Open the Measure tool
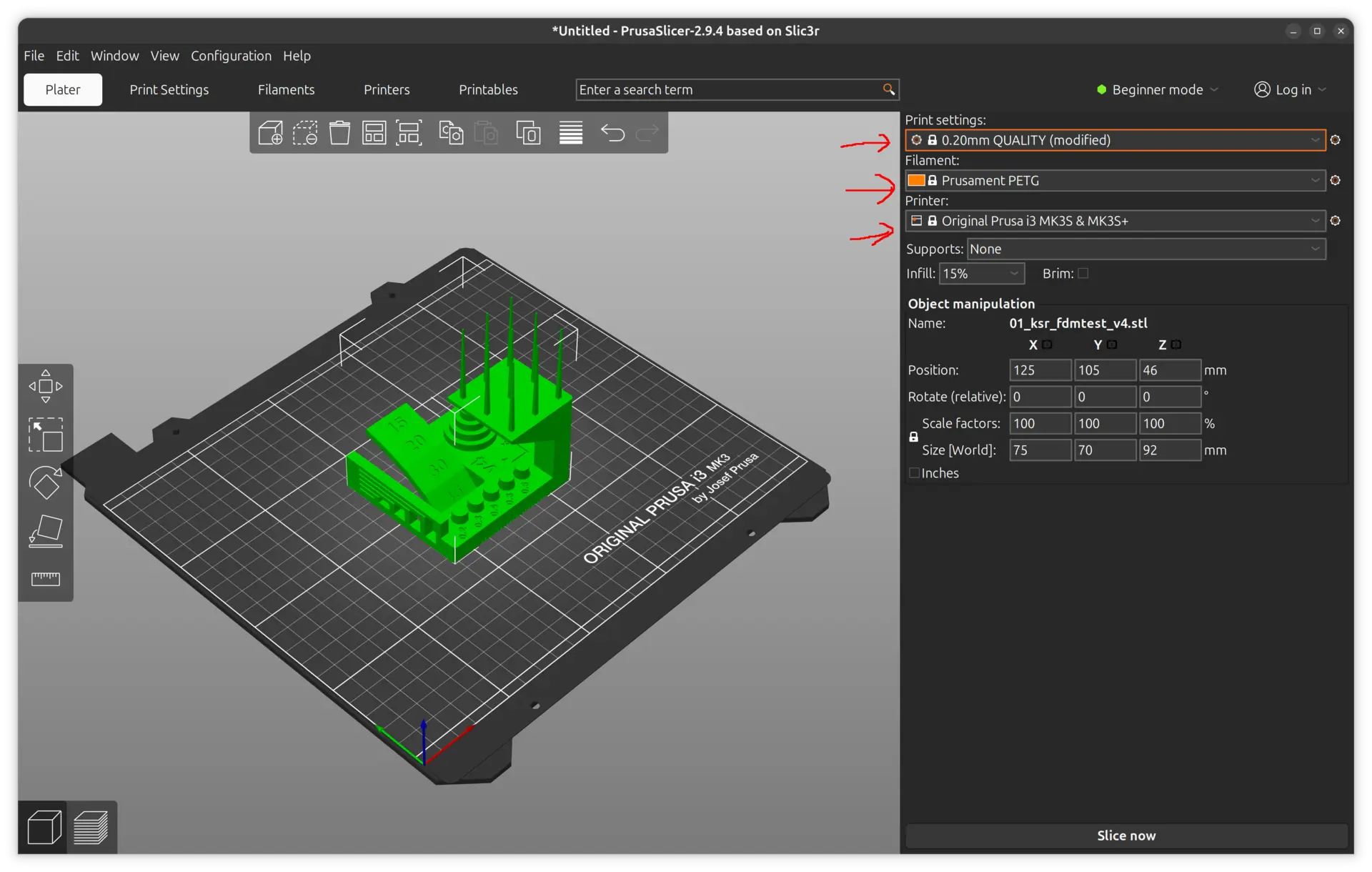Viewport: 1372px width, 872px height. 45,579
